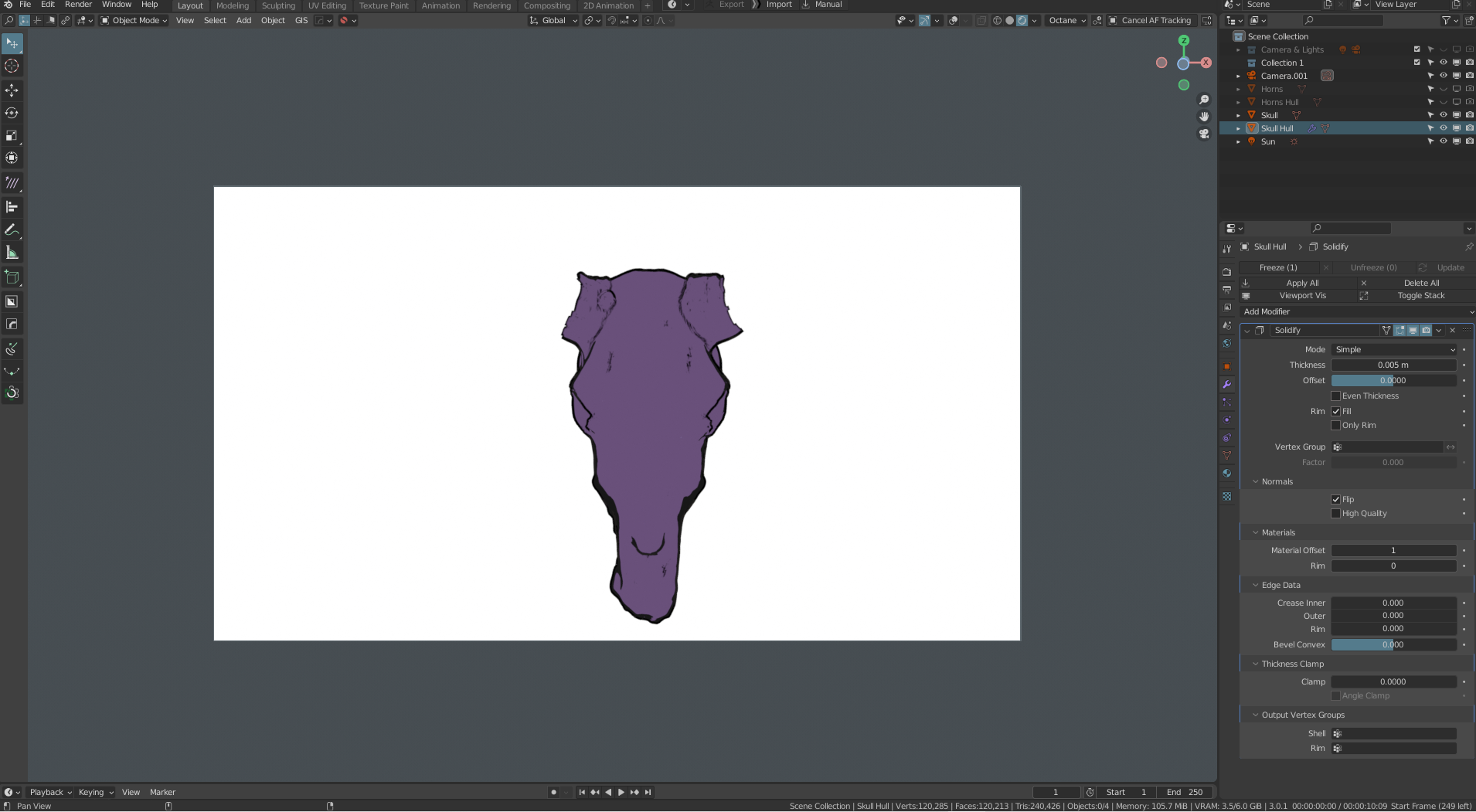
Task: Click the green Z axis on navigation gizmo
Action: (1184, 40)
